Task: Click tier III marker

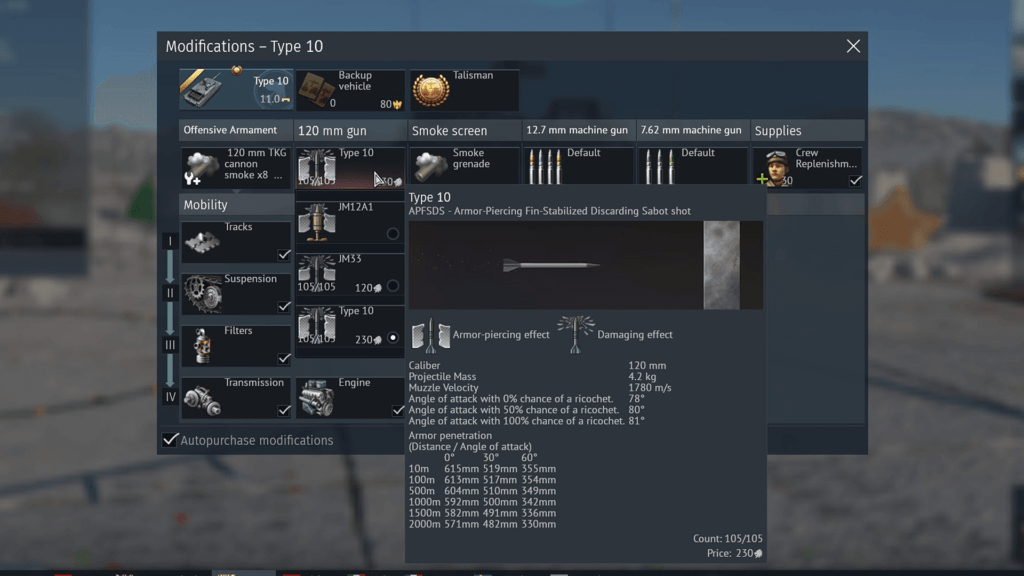Action: pos(170,345)
